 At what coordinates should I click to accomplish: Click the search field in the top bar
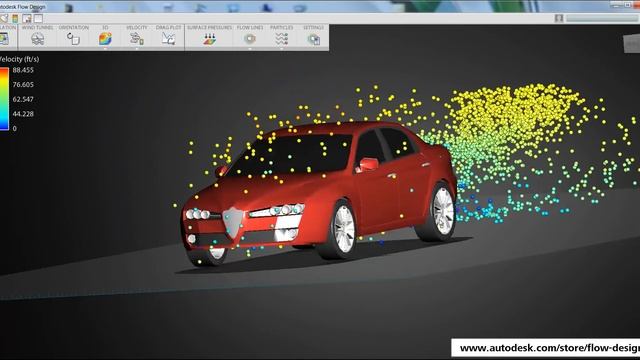pos(603,18)
